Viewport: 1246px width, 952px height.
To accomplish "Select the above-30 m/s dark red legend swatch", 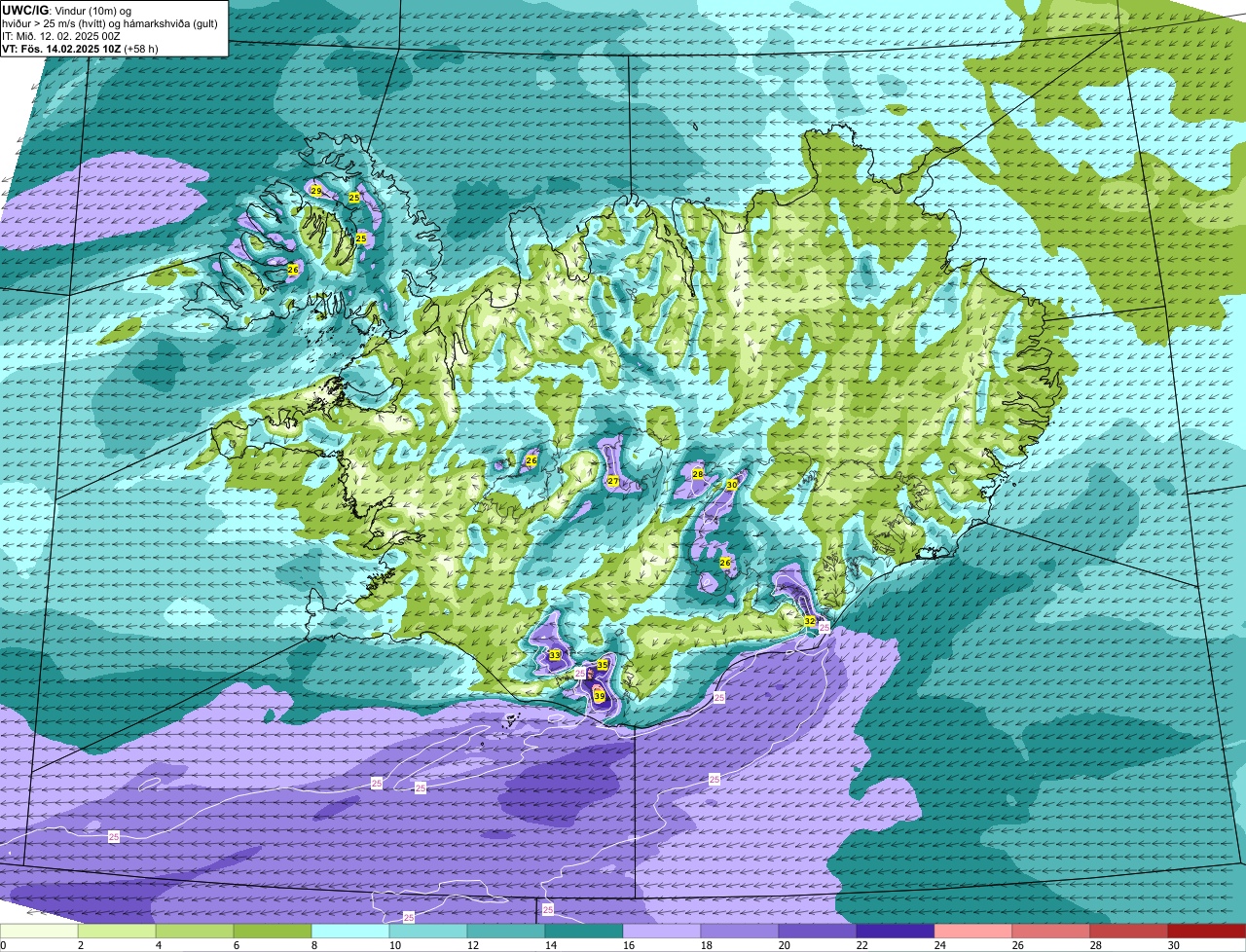I will coord(1207,932).
